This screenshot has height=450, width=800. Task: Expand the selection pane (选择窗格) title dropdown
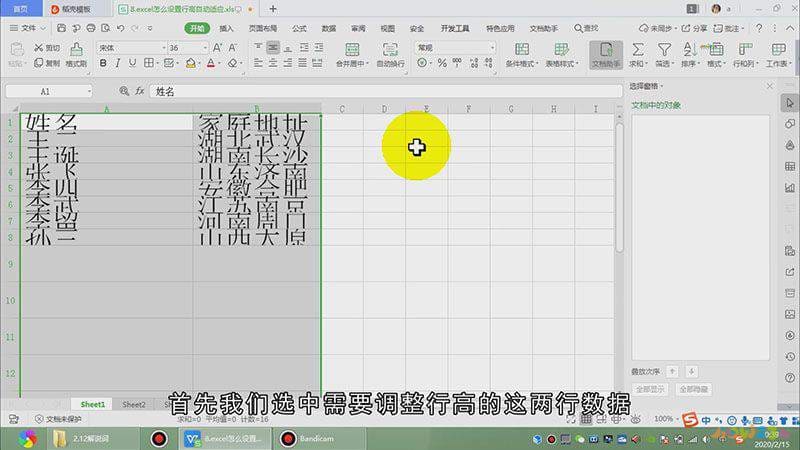[x=662, y=86]
